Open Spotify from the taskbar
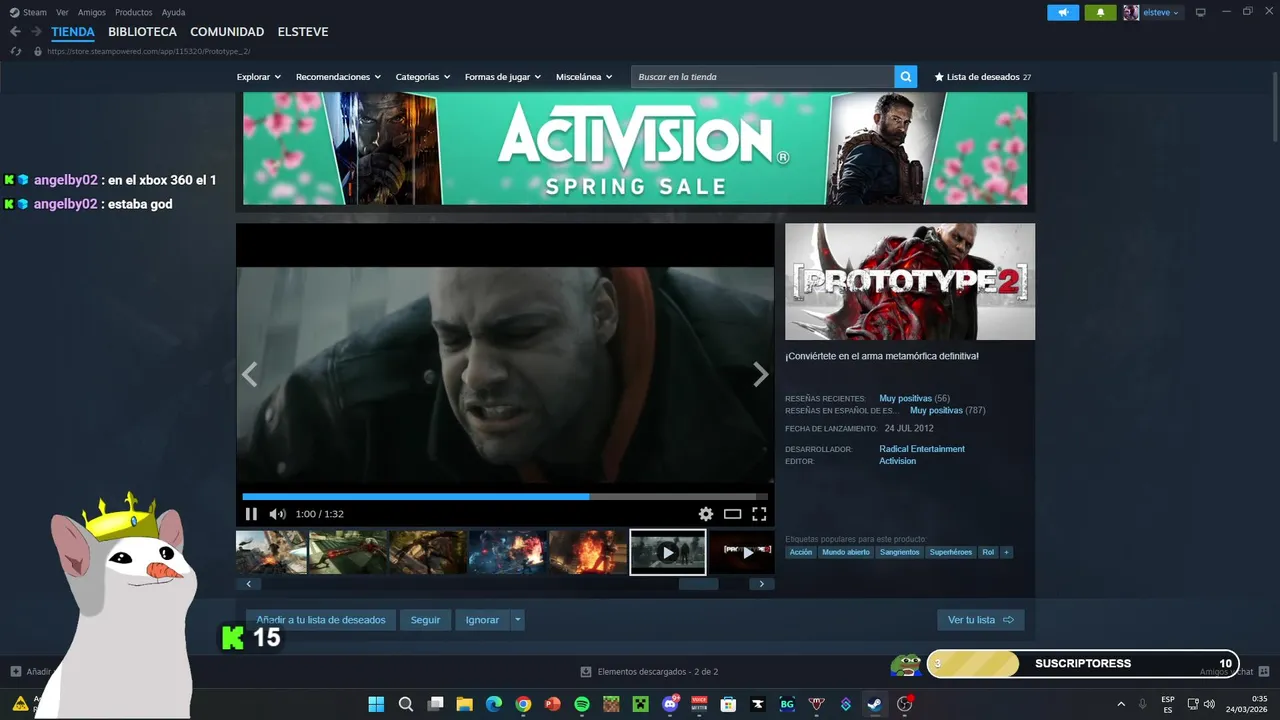 click(x=582, y=704)
